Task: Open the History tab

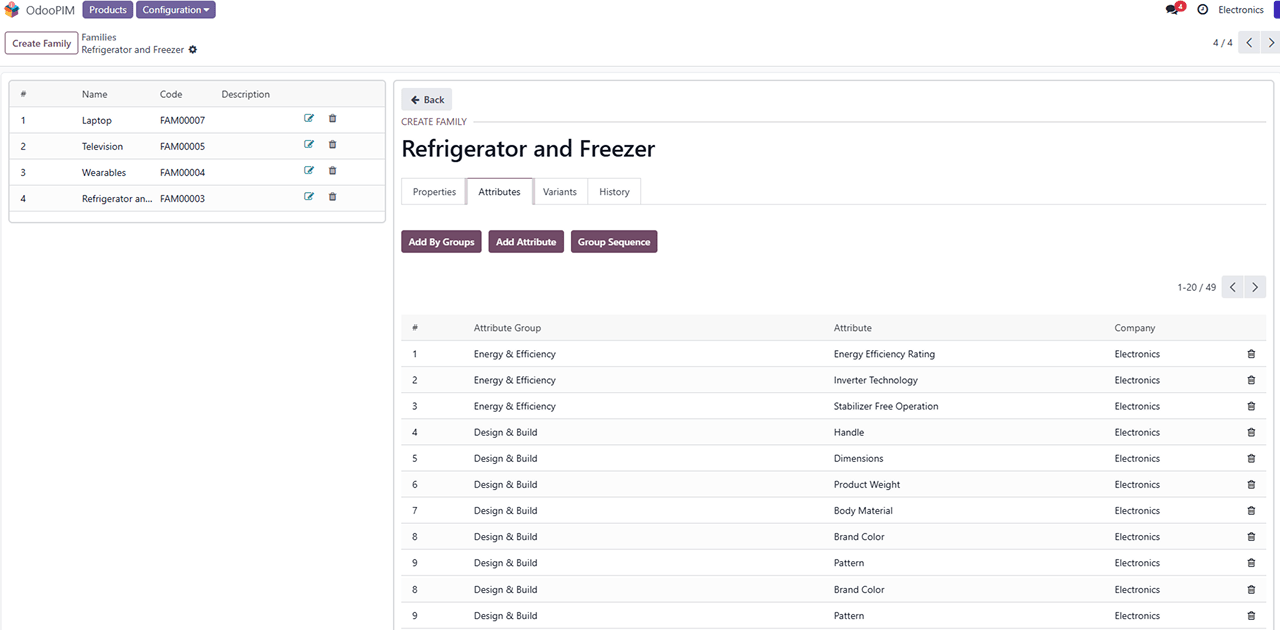Action: [614, 192]
